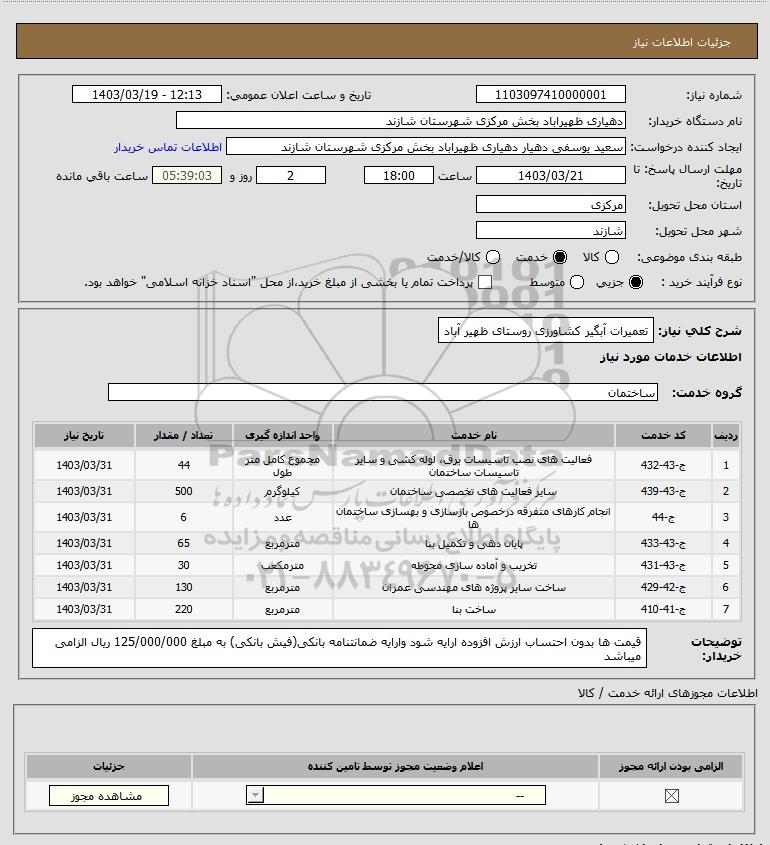Click the اطلاعات مجوزهای ارائه خدمت / کالا heading
Viewport: 770px width, 845px height.
668,693
